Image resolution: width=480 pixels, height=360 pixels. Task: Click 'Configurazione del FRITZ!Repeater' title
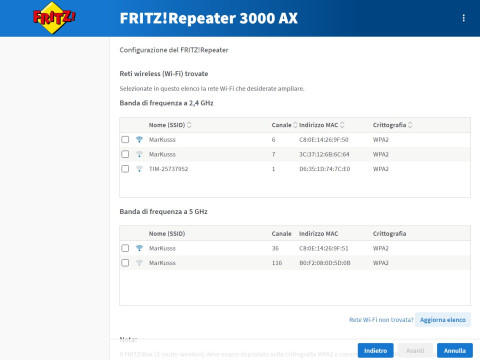(174, 50)
